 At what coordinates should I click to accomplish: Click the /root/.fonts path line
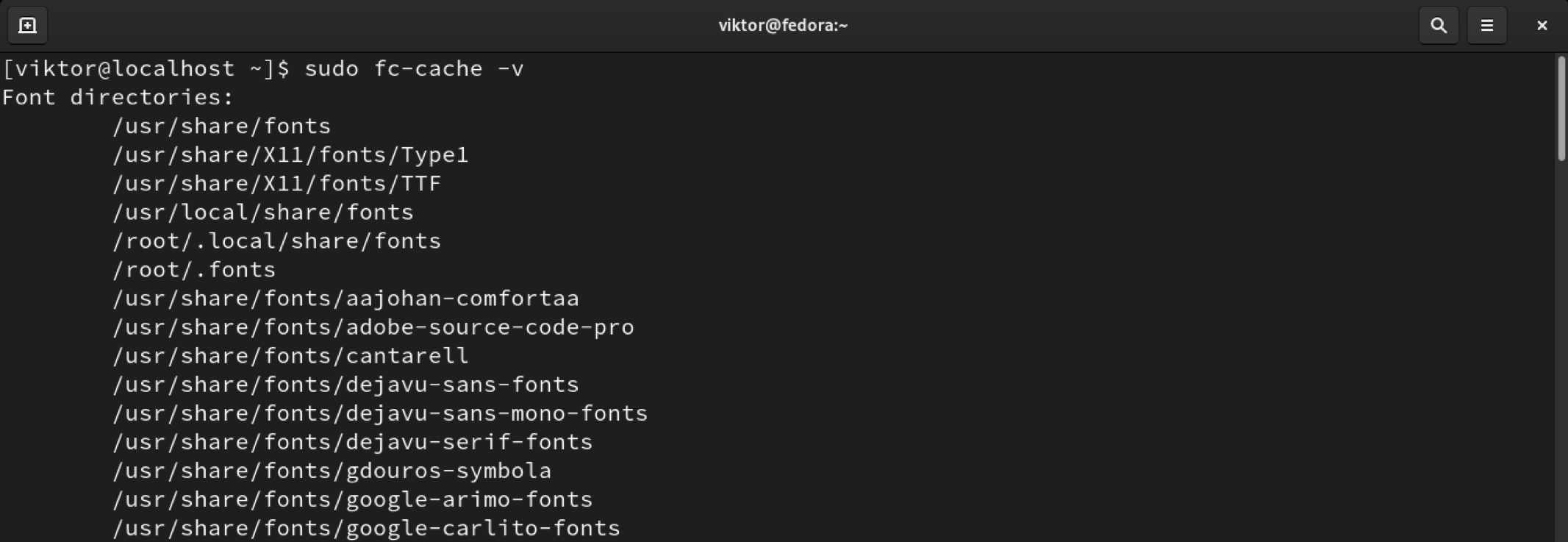(194, 270)
